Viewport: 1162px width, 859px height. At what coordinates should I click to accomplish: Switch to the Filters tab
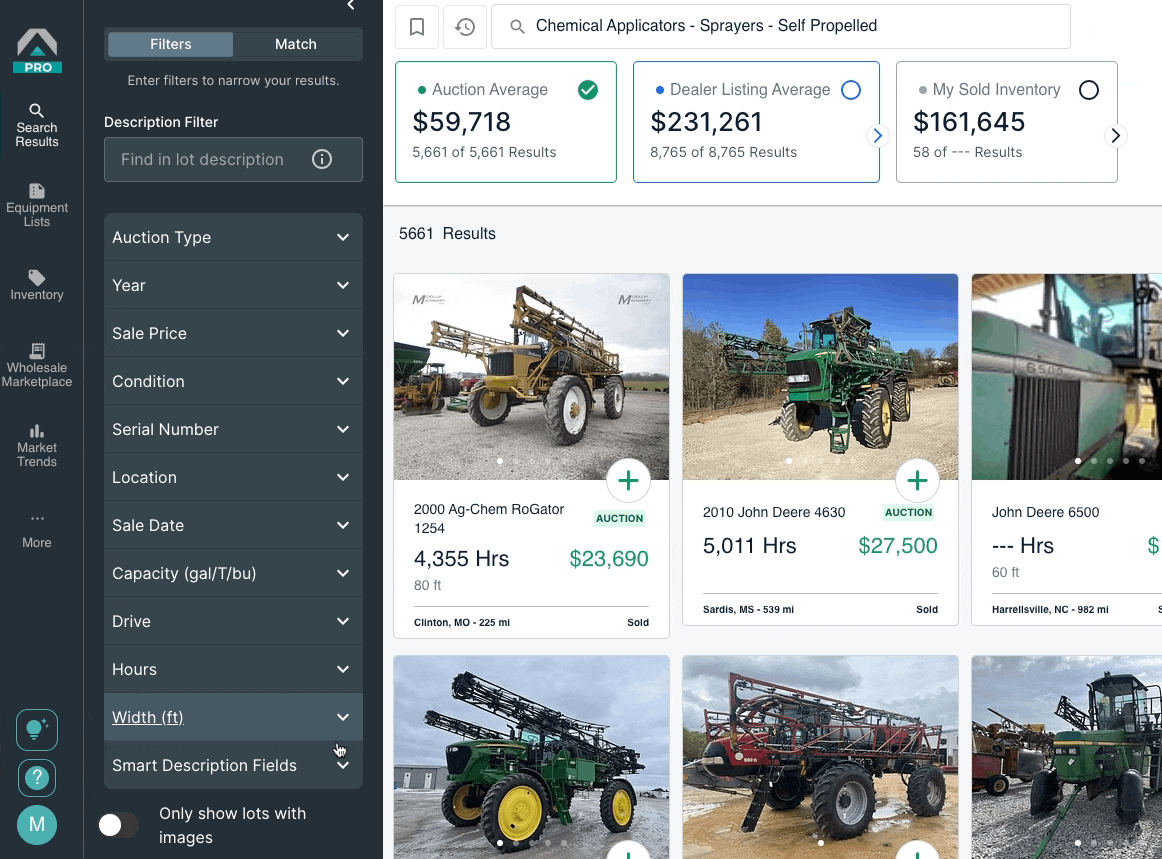click(x=170, y=44)
